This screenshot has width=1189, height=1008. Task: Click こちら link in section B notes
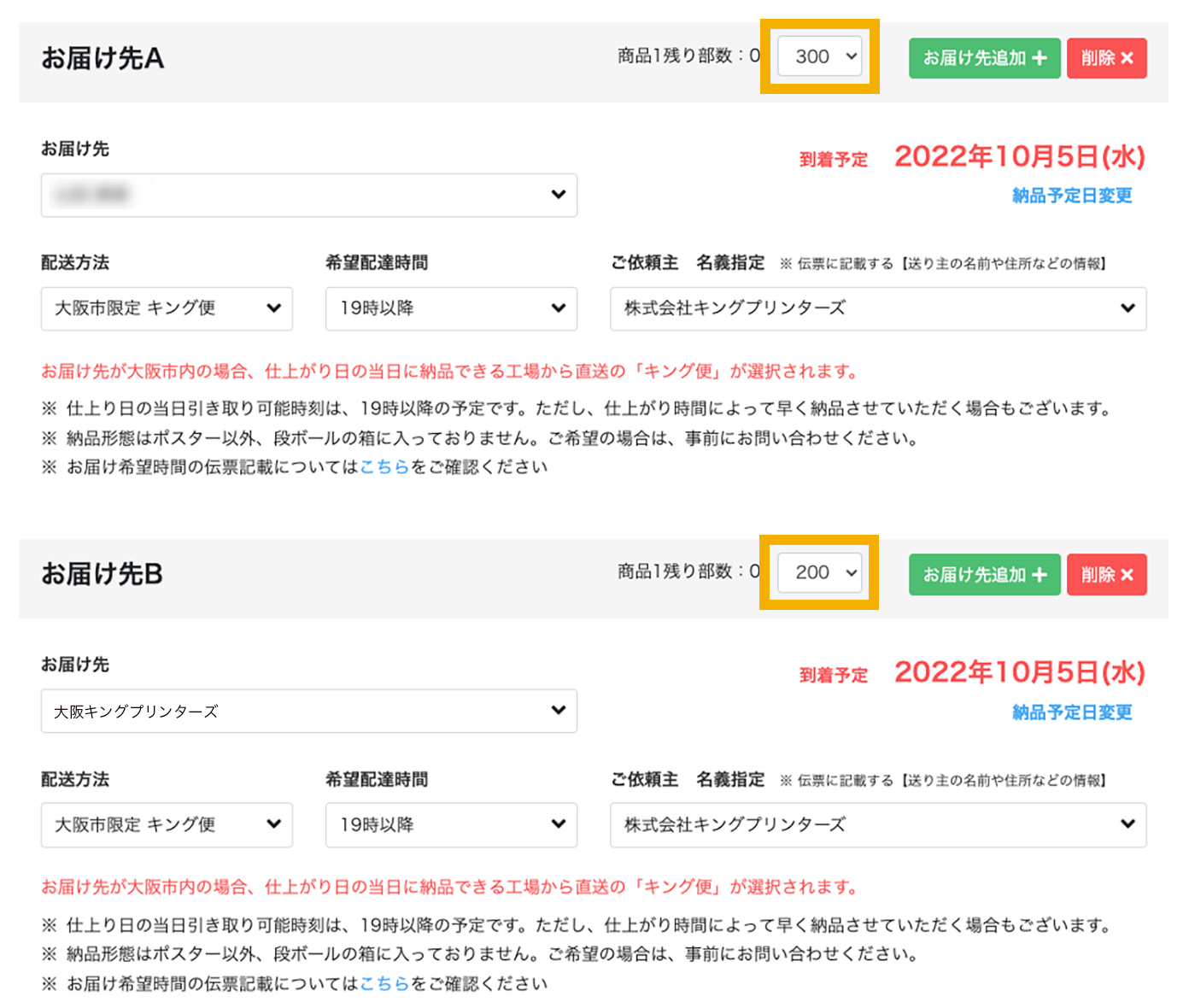[385, 983]
